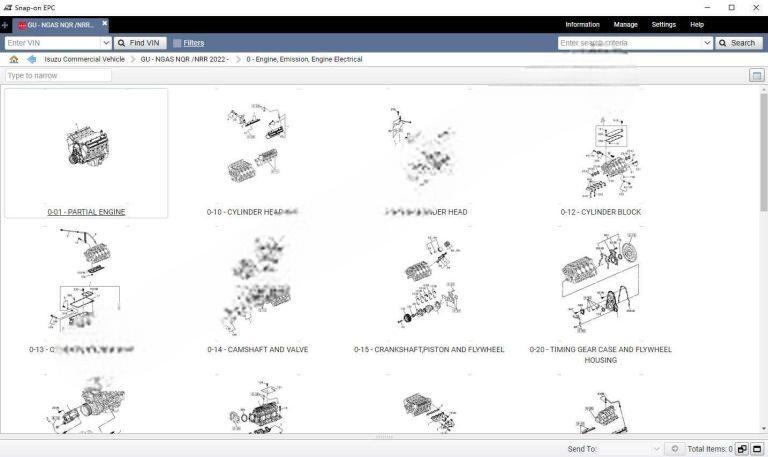Screen dimensions: 768x457
Task: Click the Search button
Action: (x=738, y=43)
